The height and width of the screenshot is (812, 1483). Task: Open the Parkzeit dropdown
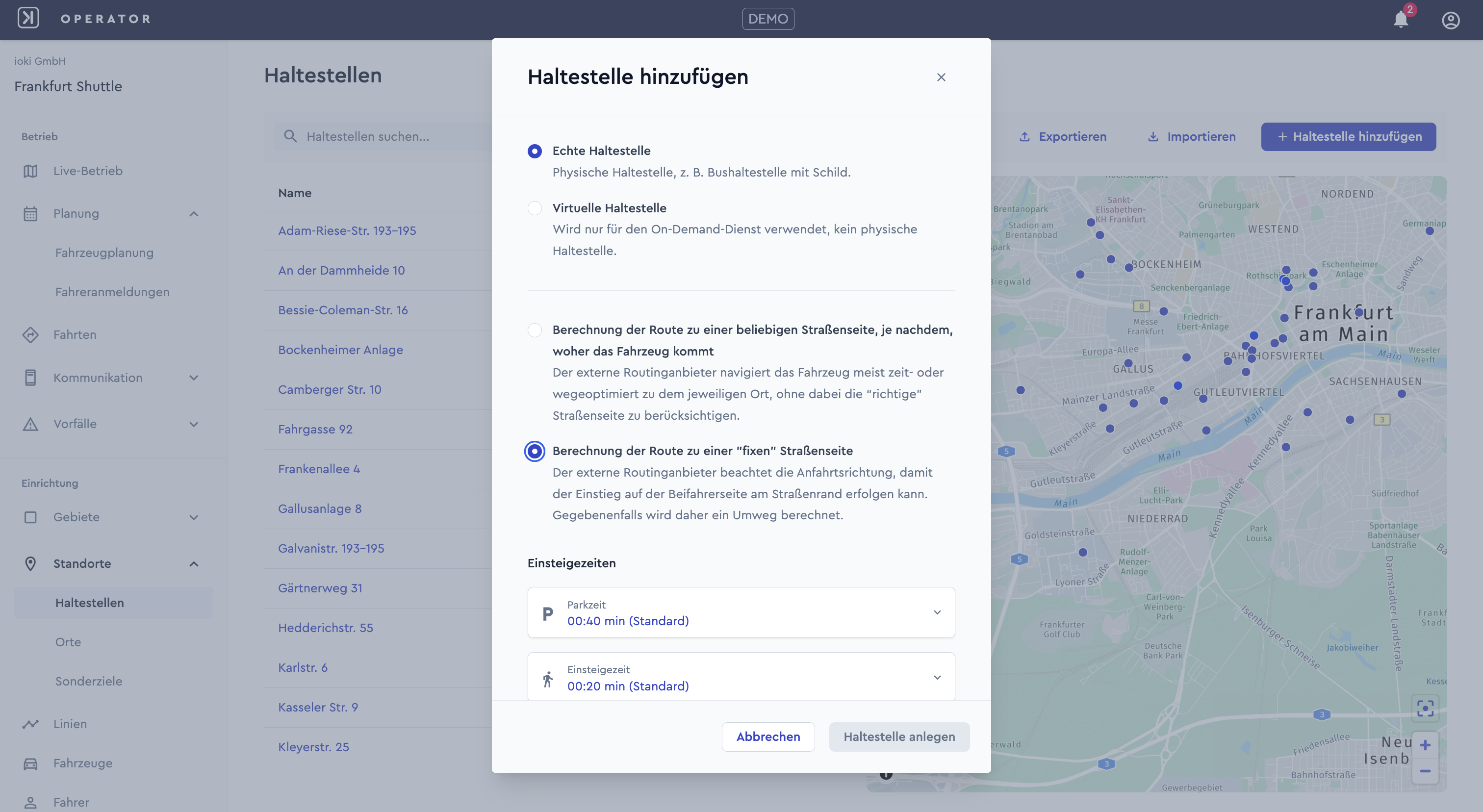[x=741, y=612]
